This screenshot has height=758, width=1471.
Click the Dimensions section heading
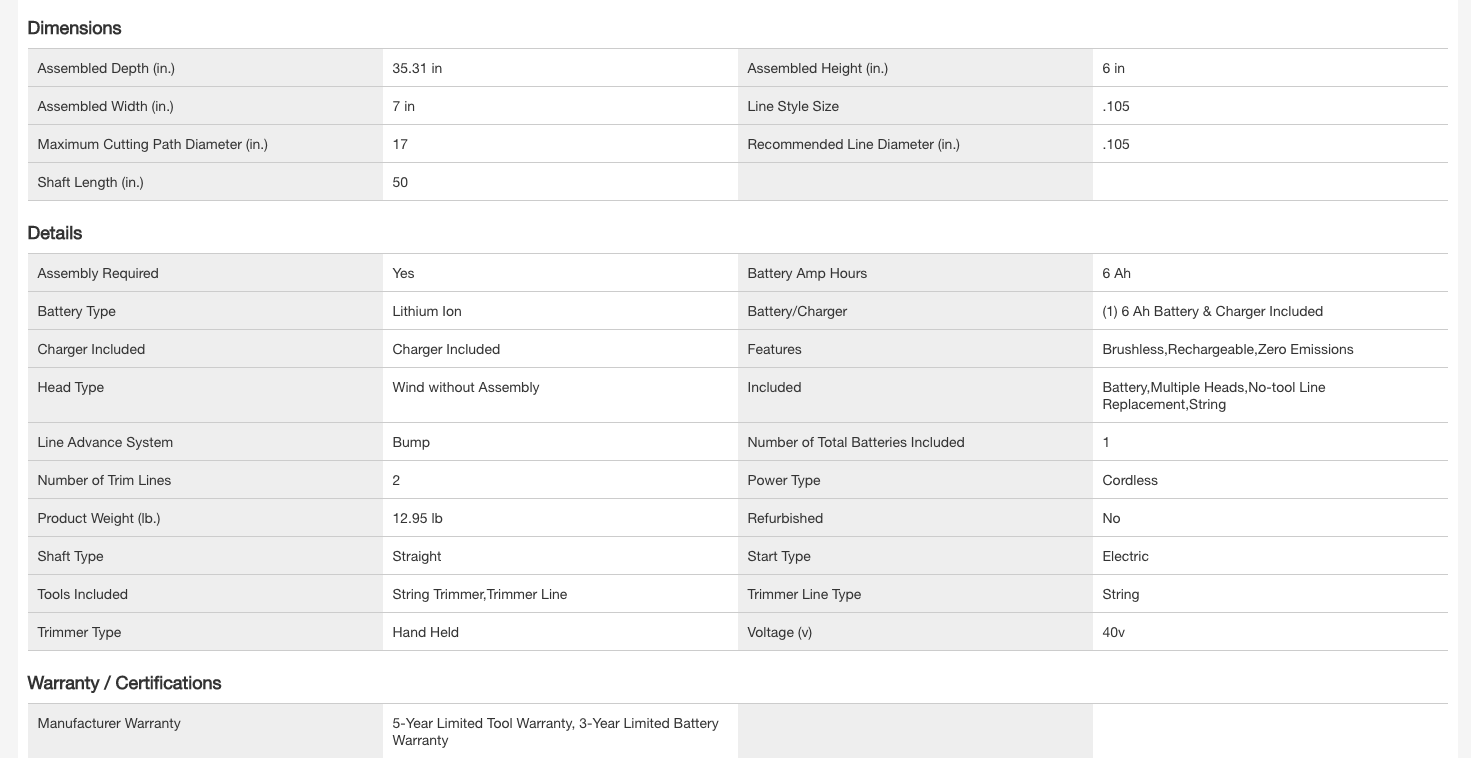[x=74, y=28]
